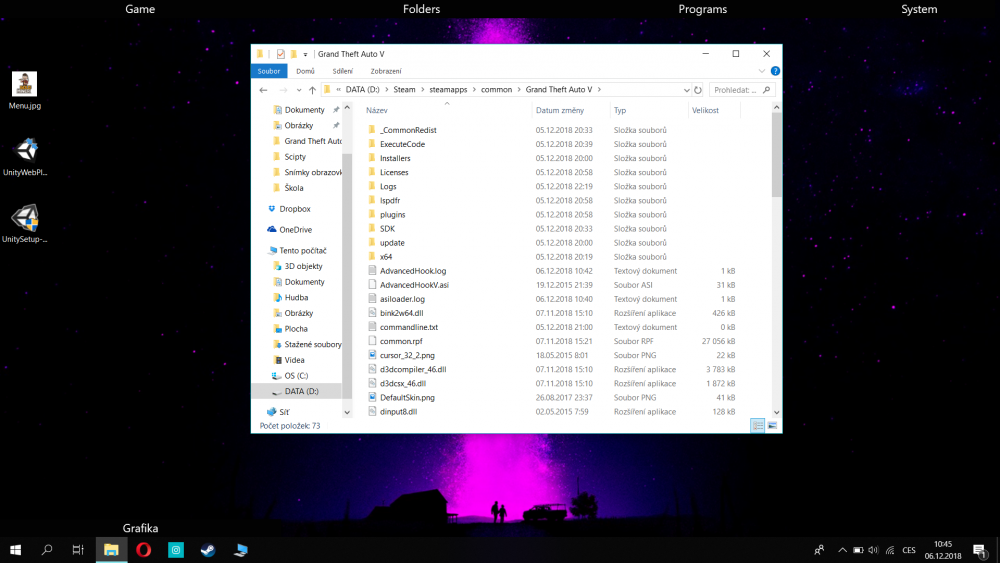
Task: Unpin Obrázky from quick access
Action: (336, 126)
